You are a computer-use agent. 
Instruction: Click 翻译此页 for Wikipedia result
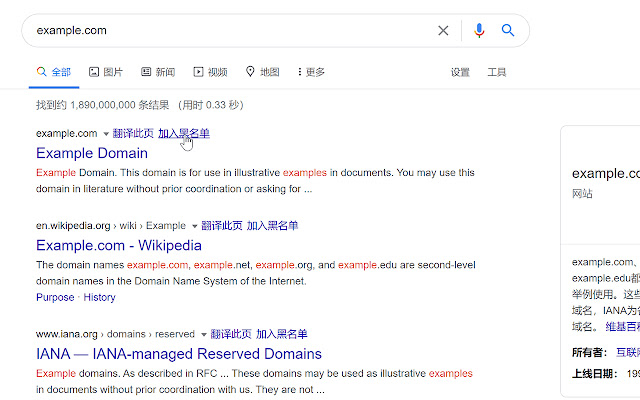[x=222, y=226]
